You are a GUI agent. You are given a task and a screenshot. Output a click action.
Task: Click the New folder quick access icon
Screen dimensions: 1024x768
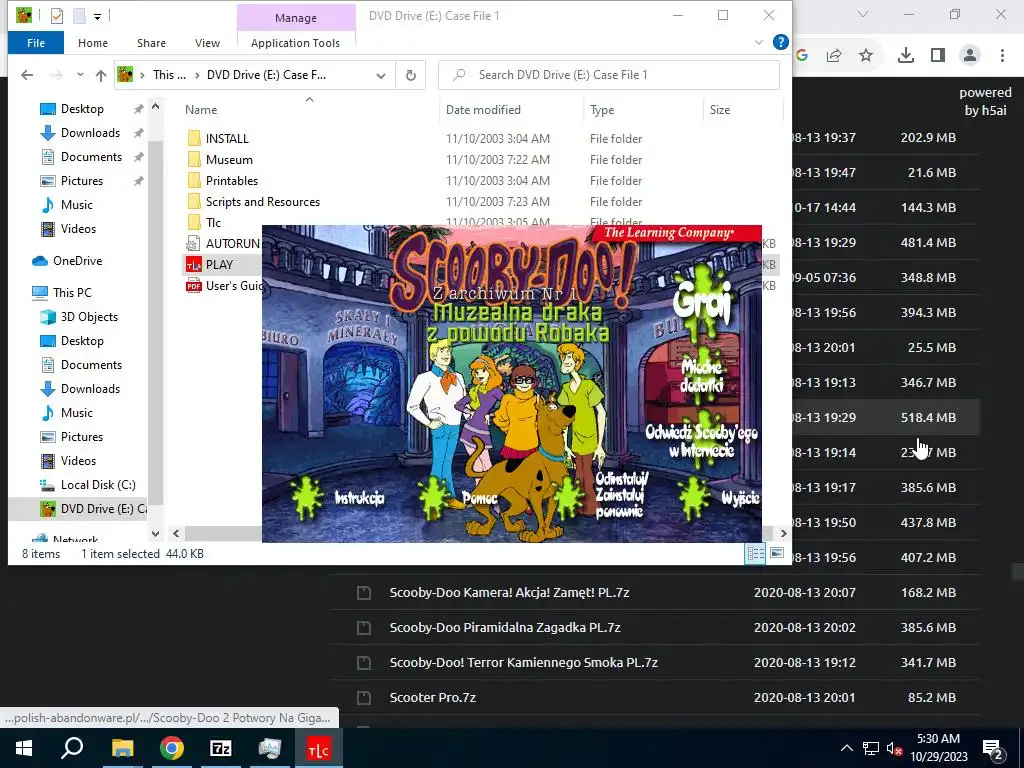pyautogui.click(x=79, y=16)
